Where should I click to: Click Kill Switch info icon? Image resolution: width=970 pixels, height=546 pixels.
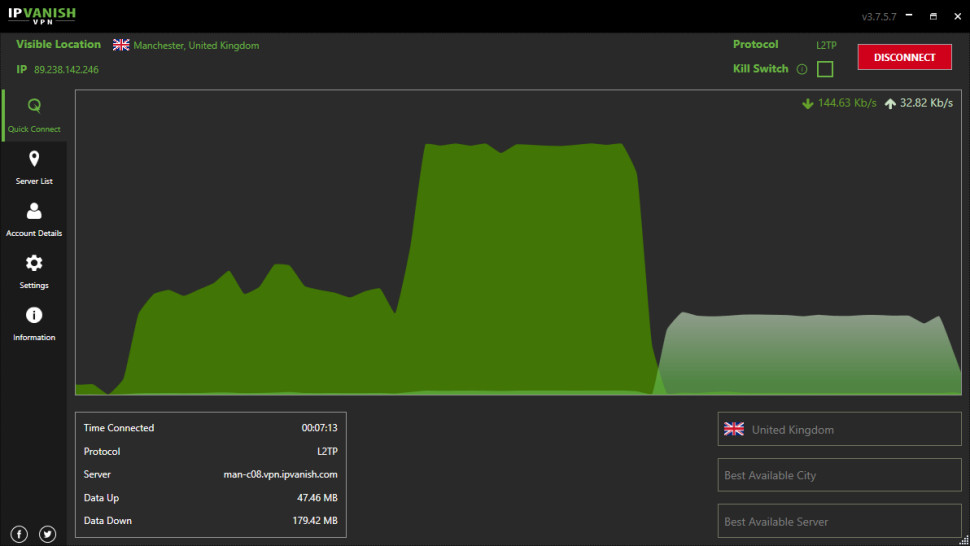802,69
